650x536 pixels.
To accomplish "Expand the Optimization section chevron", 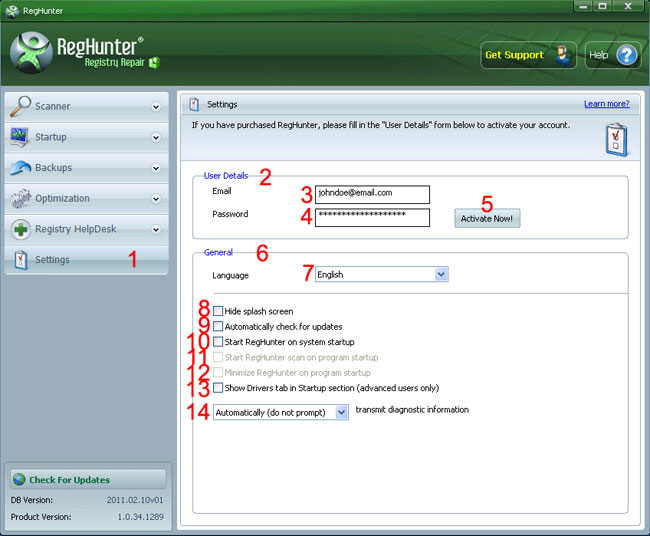I will click(156, 199).
